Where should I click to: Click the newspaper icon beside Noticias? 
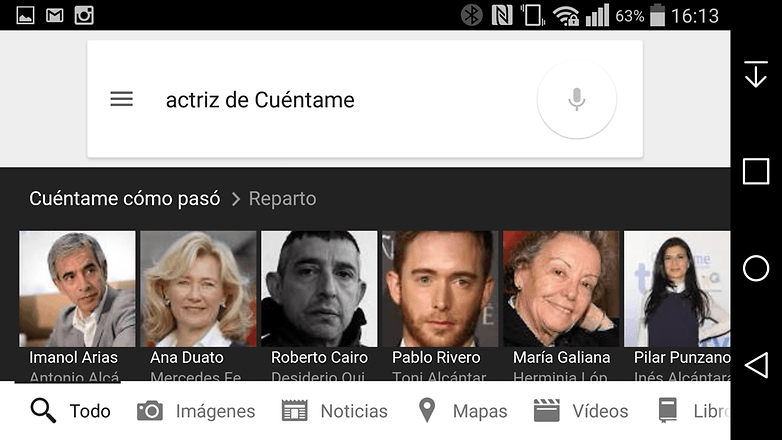coord(295,411)
